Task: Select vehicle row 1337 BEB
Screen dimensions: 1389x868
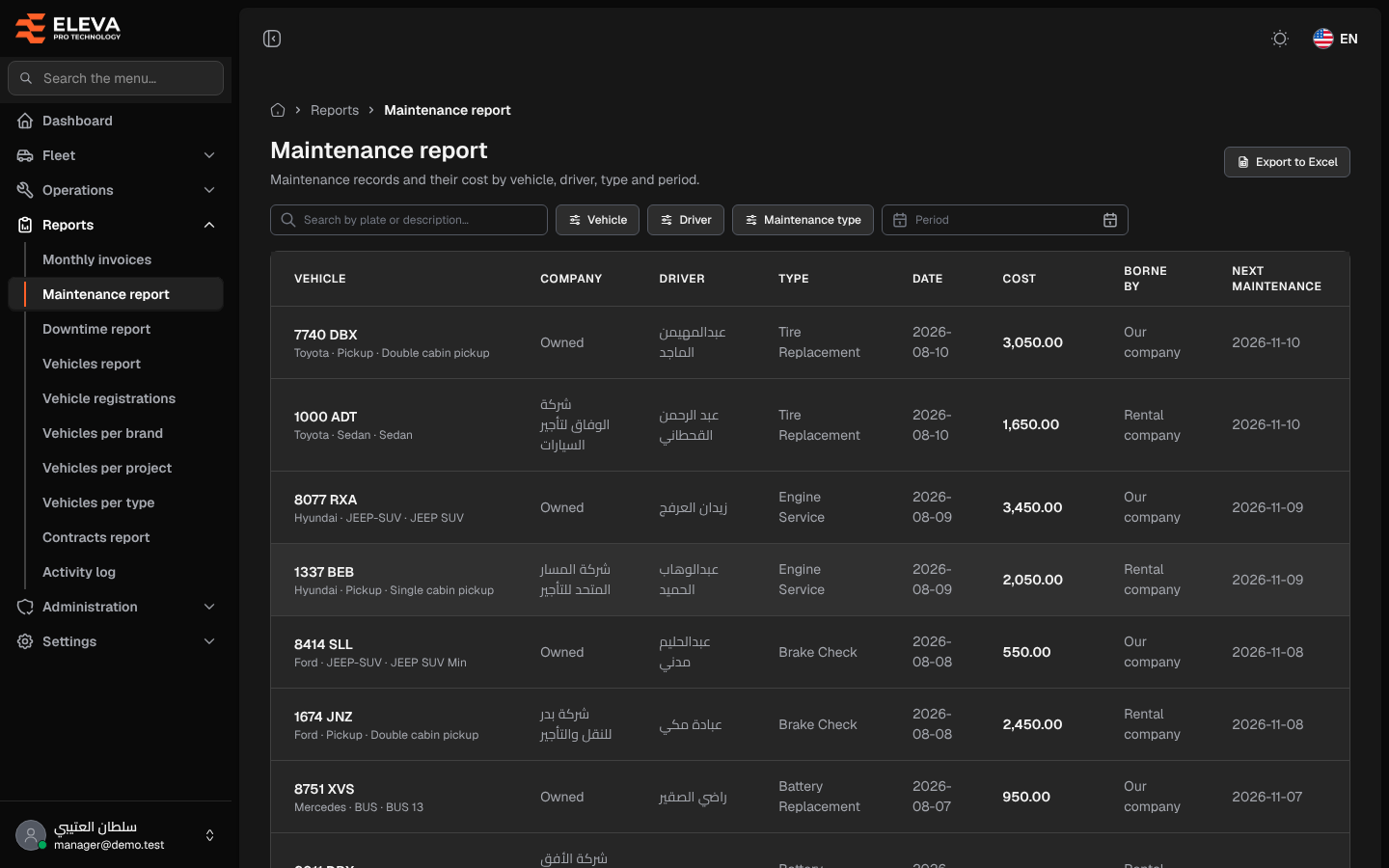Action: coord(810,580)
